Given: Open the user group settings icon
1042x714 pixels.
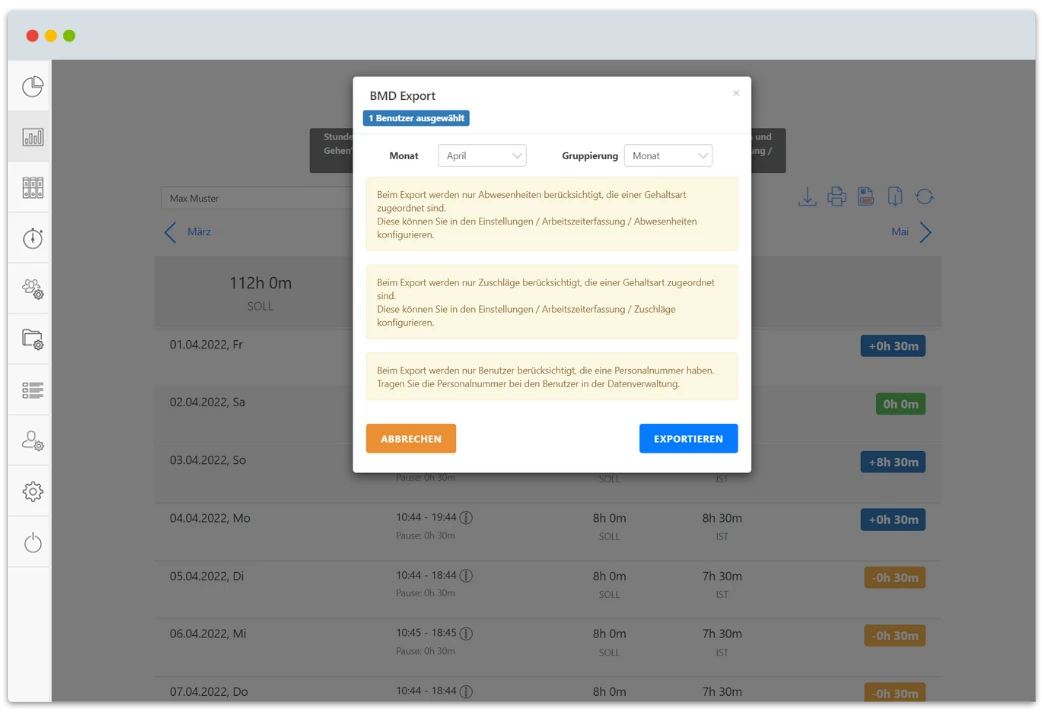Looking at the screenshot, I should 33,289.
